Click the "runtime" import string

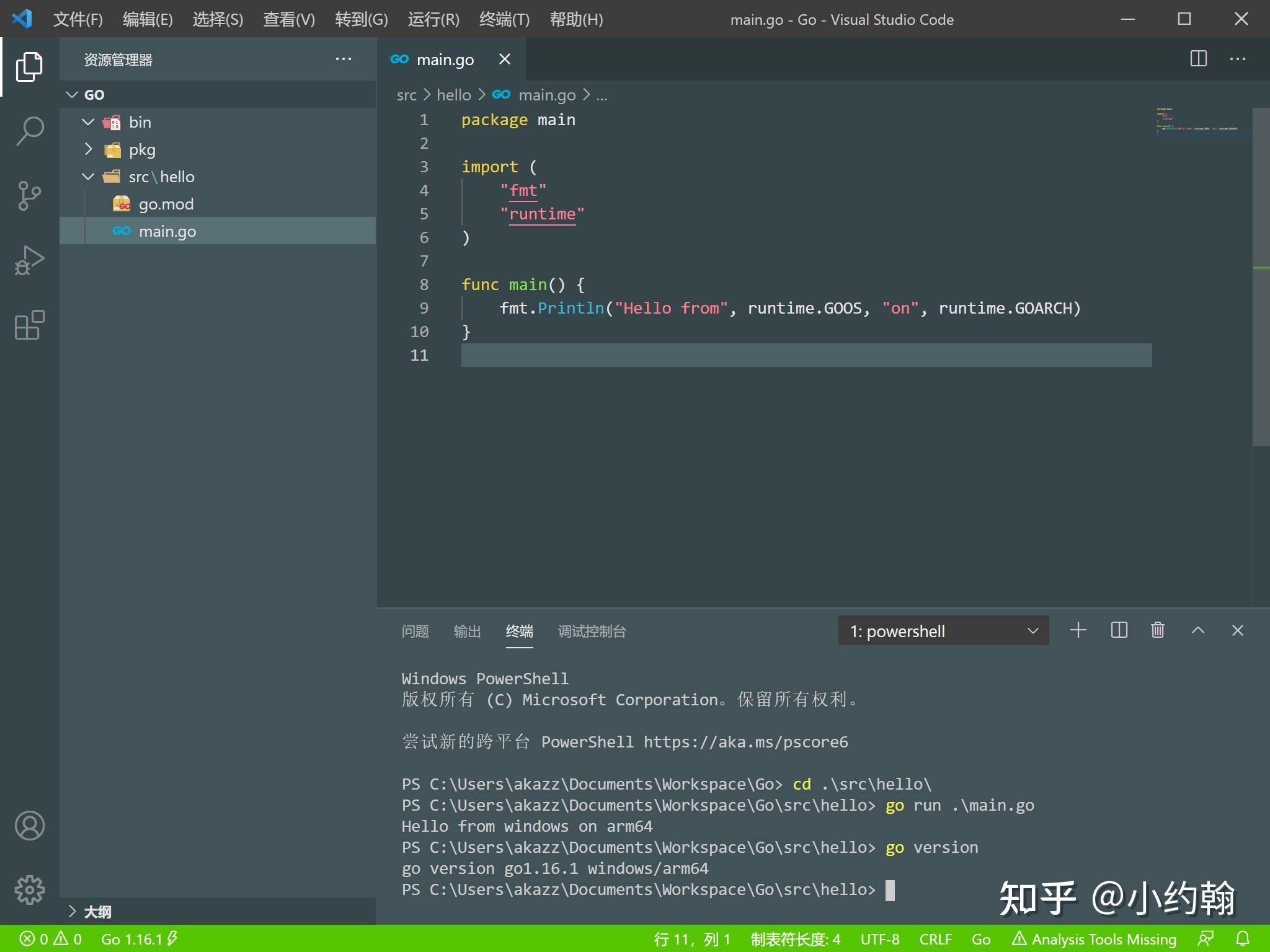[x=542, y=214]
